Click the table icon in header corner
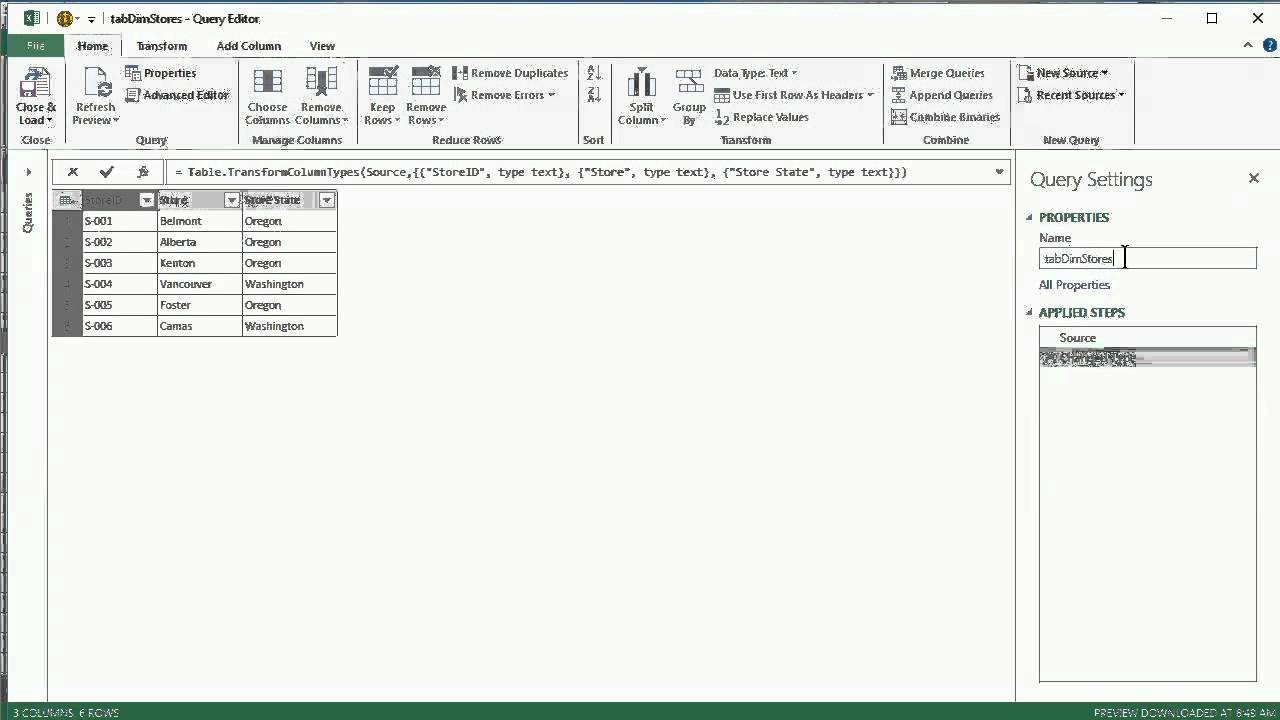The width and height of the screenshot is (1280, 720). pyautogui.click(x=67, y=200)
